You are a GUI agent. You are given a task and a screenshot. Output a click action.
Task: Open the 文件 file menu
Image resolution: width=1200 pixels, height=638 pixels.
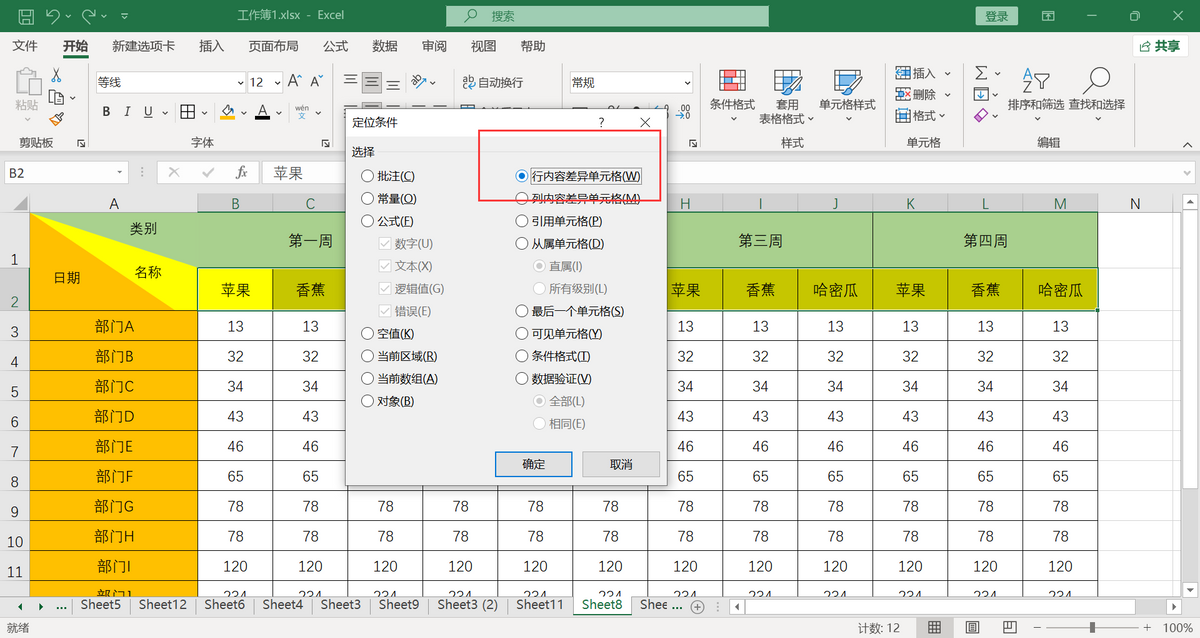25,46
